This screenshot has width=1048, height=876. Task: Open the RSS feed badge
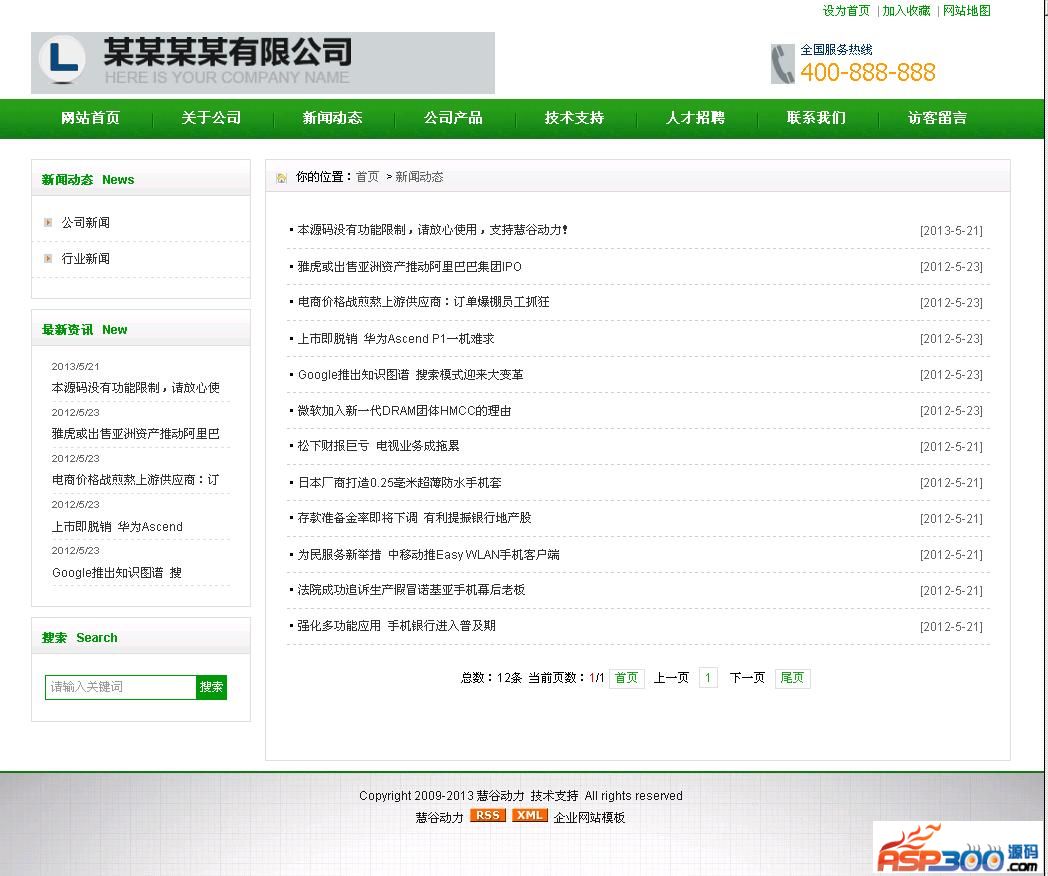[487, 815]
